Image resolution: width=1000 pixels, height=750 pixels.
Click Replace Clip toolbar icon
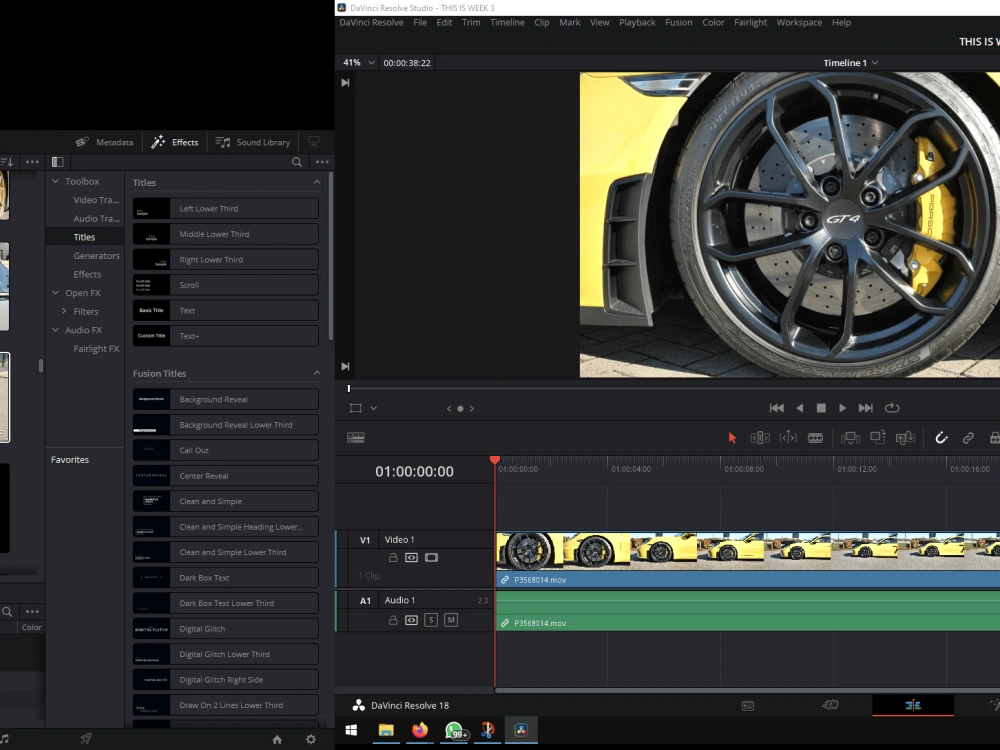point(906,438)
